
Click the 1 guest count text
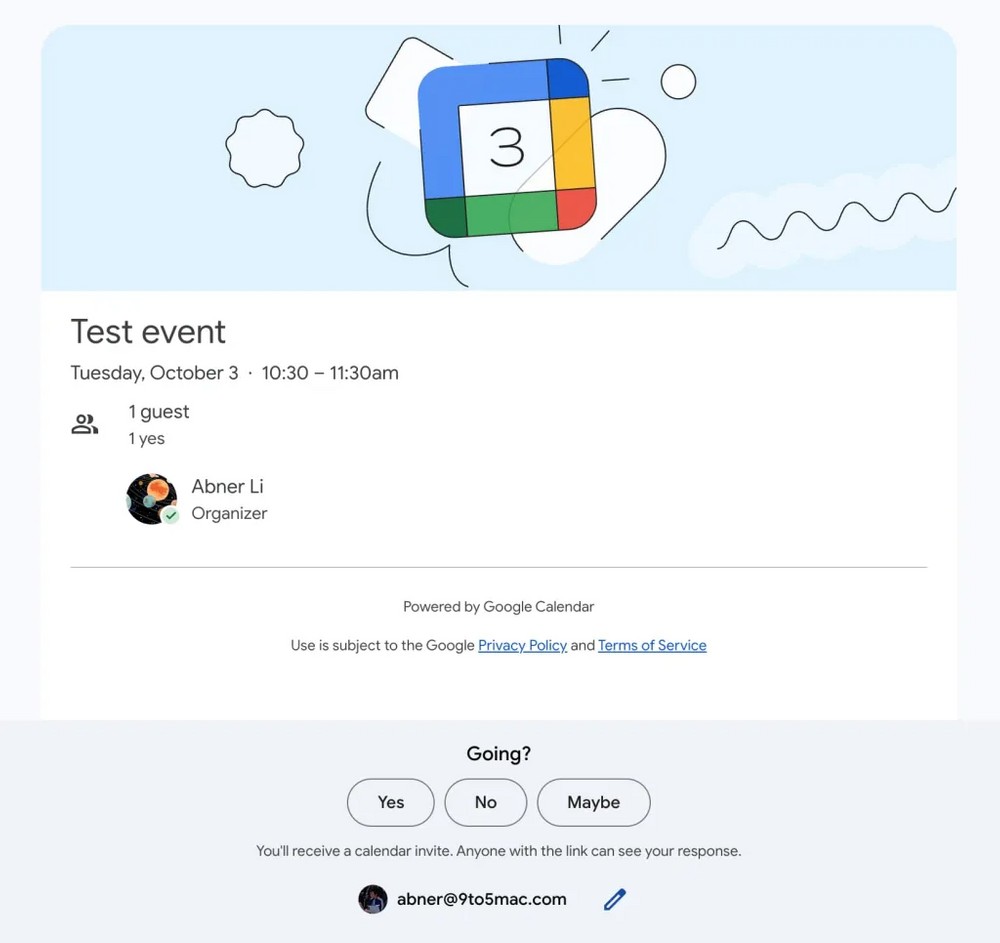tap(159, 412)
